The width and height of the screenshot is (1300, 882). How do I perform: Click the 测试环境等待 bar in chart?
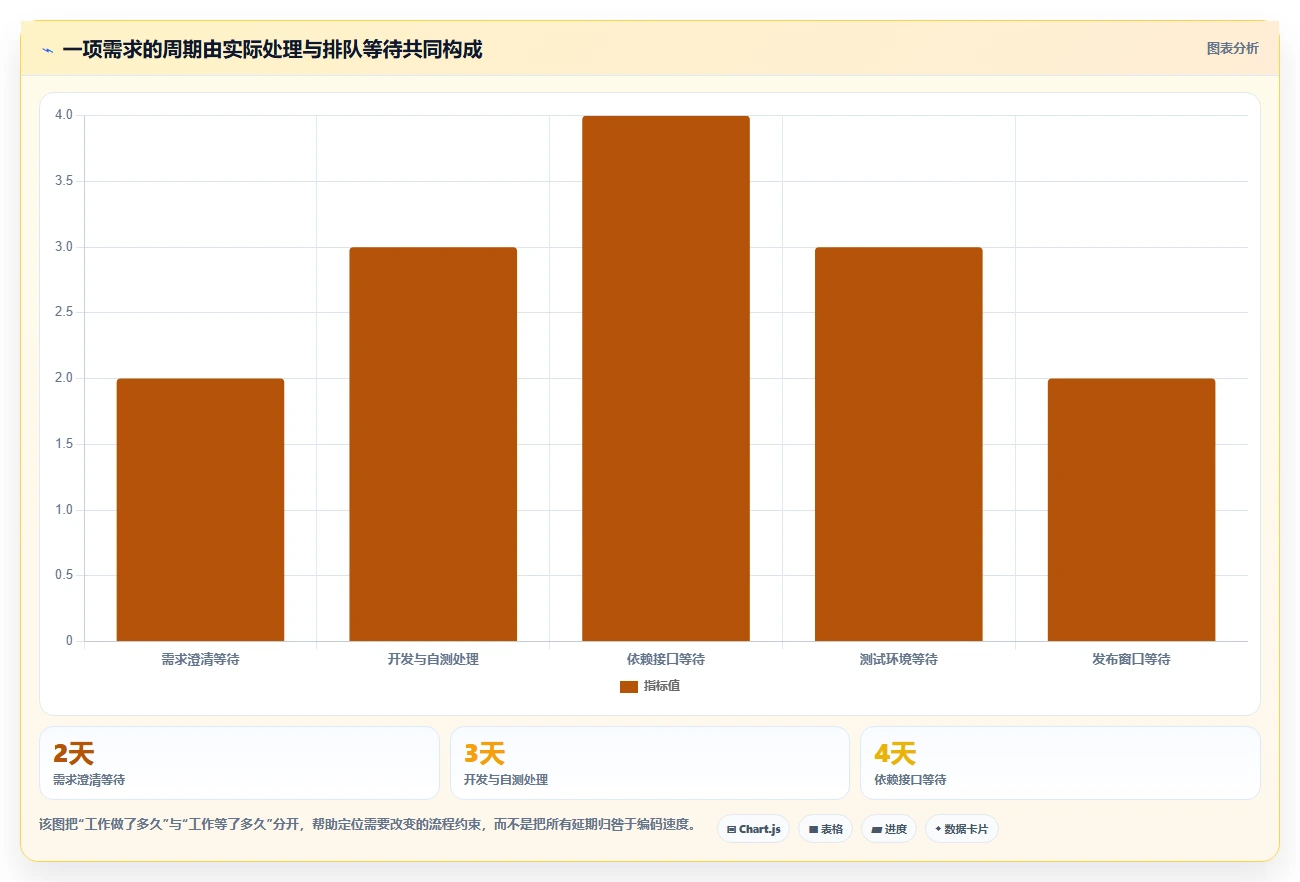pyautogui.click(x=899, y=444)
